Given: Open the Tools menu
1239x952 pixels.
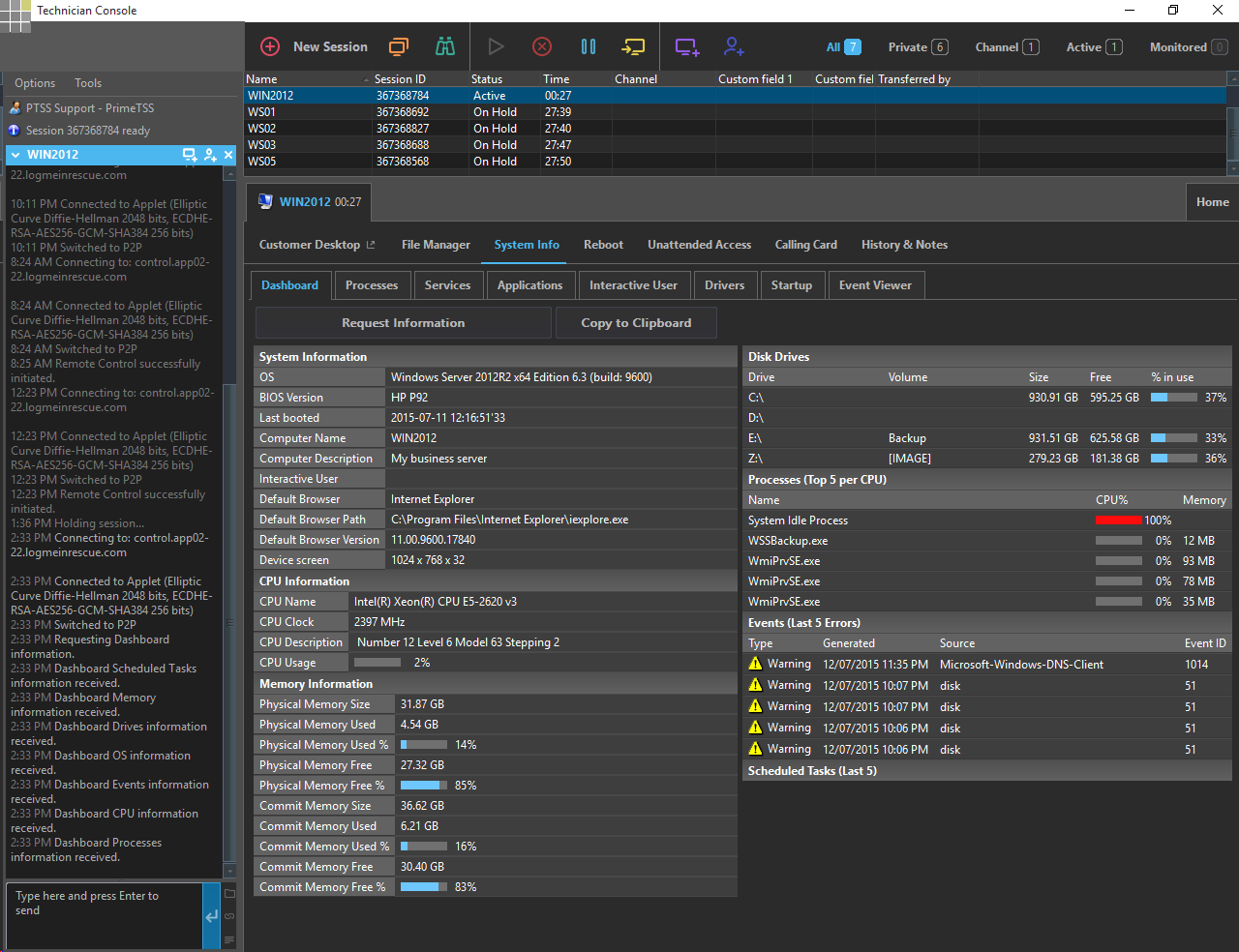Looking at the screenshot, I should (88, 83).
